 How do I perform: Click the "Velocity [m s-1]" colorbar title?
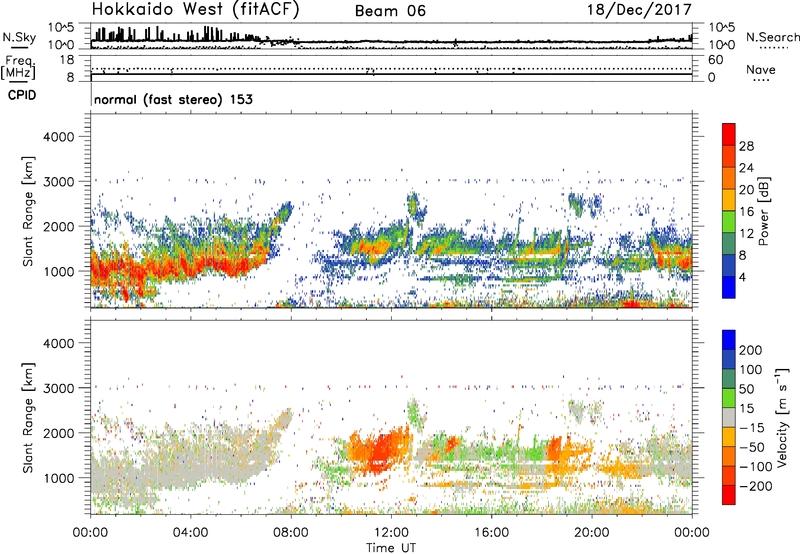[782, 417]
